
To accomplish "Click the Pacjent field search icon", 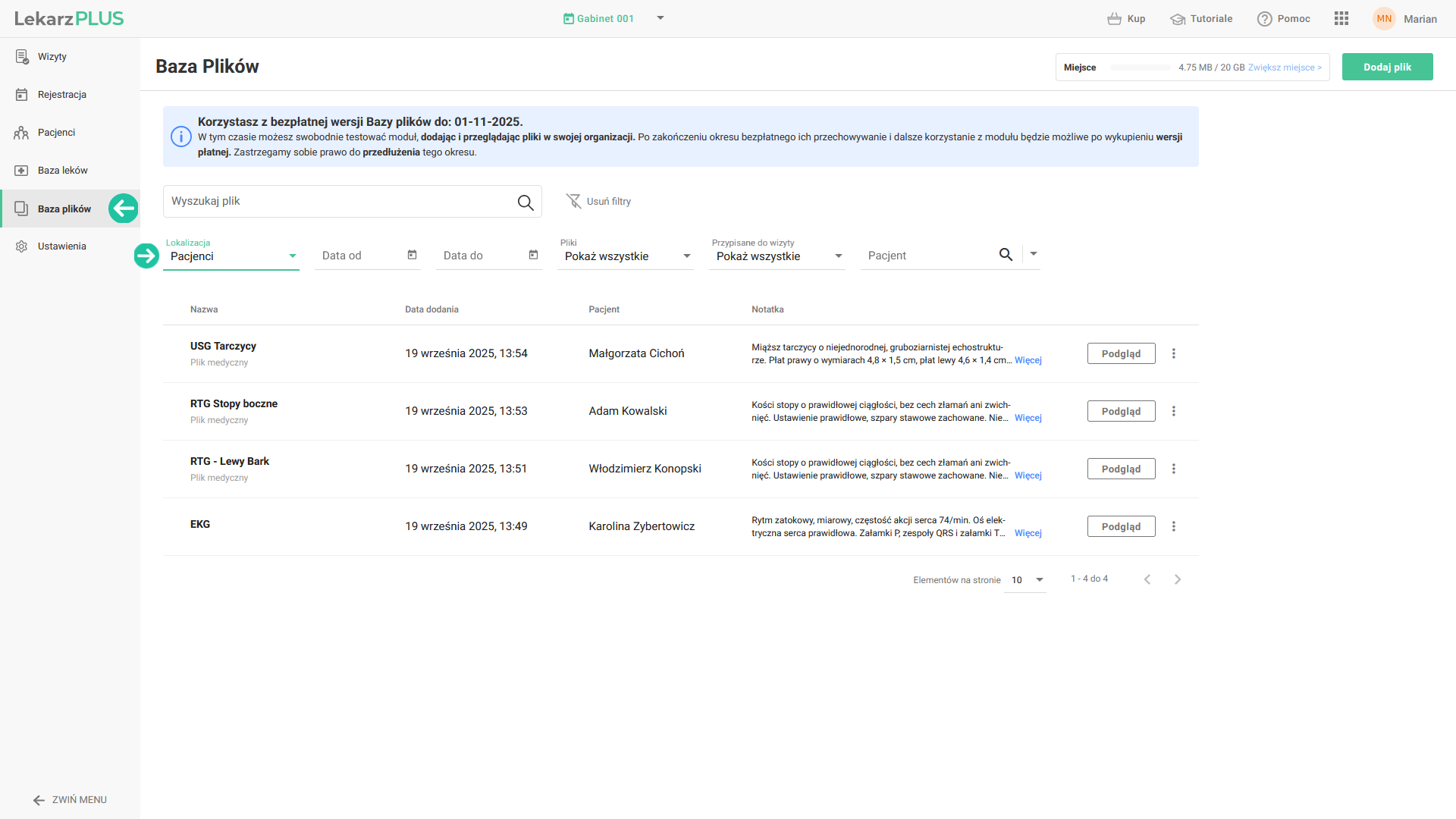I will tap(1006, 255).
